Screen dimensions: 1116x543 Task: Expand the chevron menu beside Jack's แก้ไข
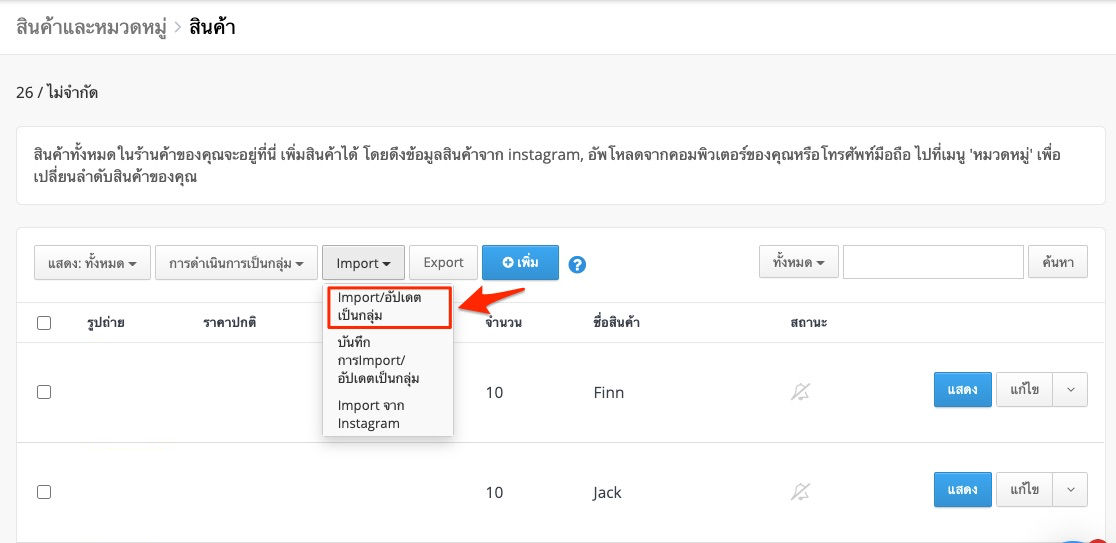pyautogui.click(x=1070, y=490)
